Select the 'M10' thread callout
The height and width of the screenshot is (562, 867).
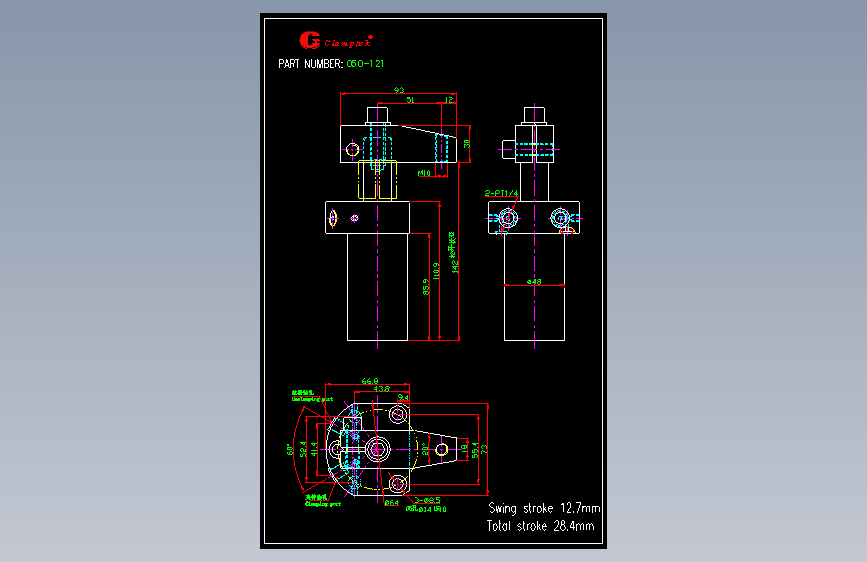[424, 173]
